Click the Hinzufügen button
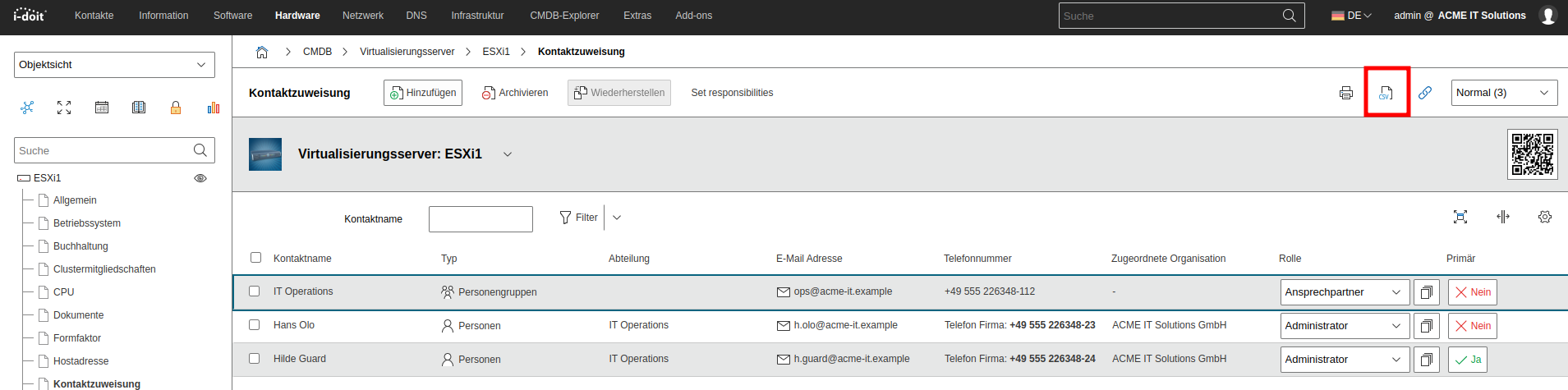The height and width of the screenshot is (390, 1568). click(x=423, y=93)
